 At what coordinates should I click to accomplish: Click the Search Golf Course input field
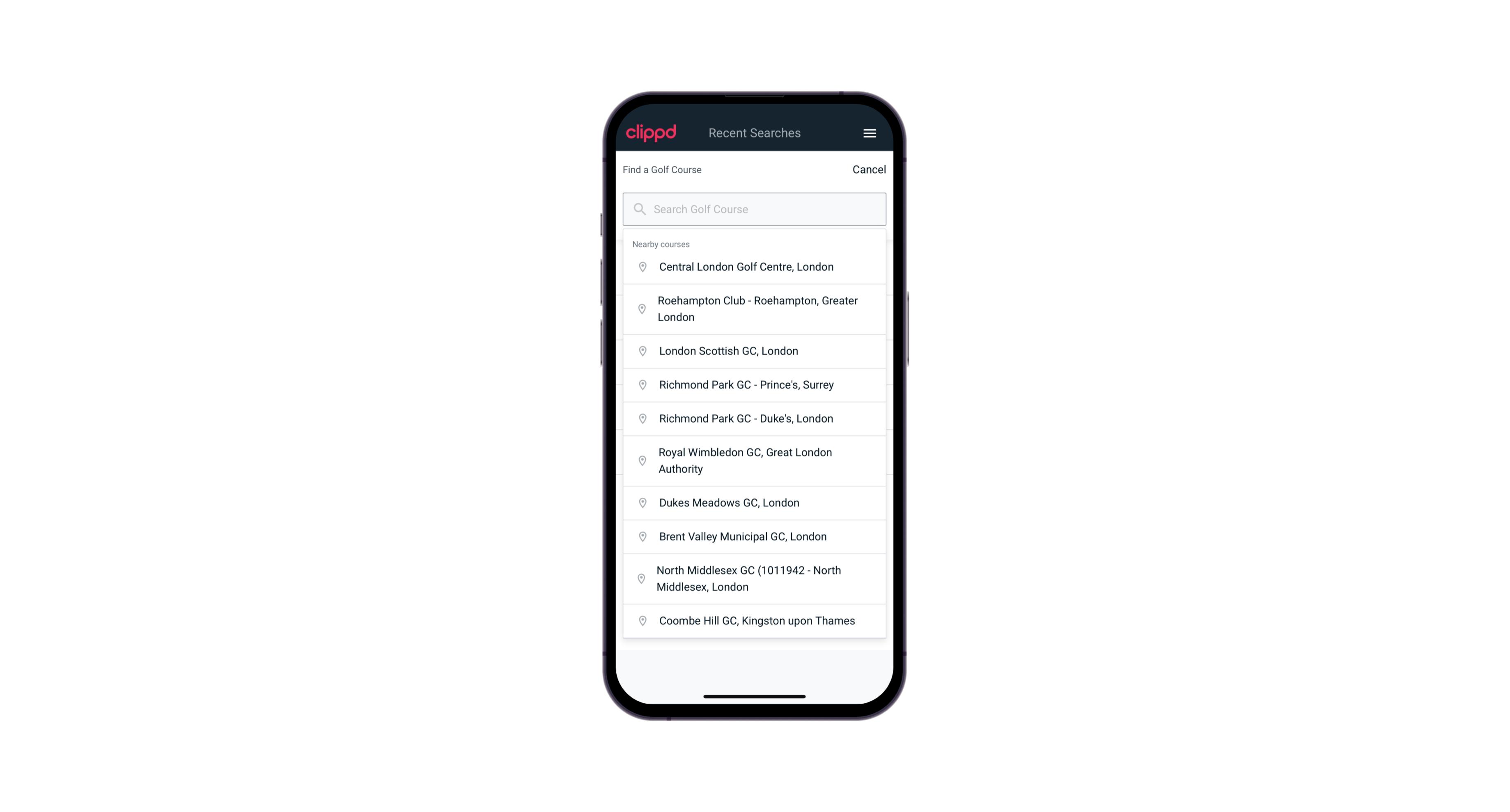755,209
